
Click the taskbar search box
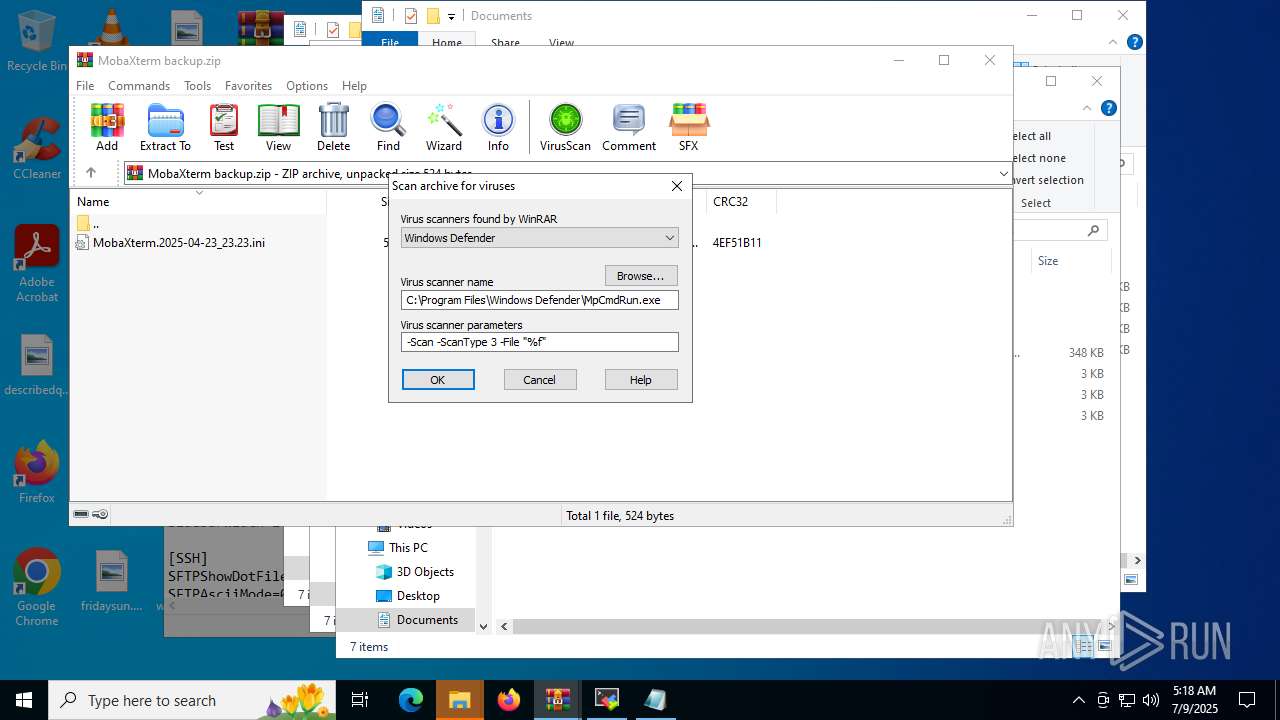(x=192, y=700)
